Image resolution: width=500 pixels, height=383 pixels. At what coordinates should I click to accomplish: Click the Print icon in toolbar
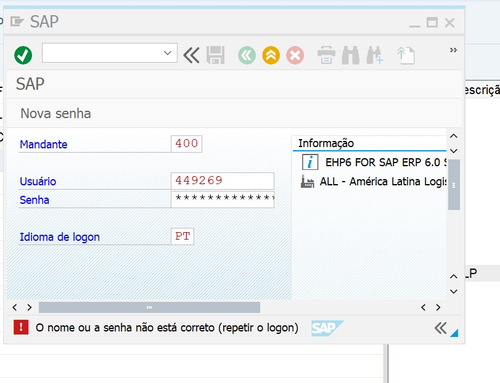[x=326, y=55]
